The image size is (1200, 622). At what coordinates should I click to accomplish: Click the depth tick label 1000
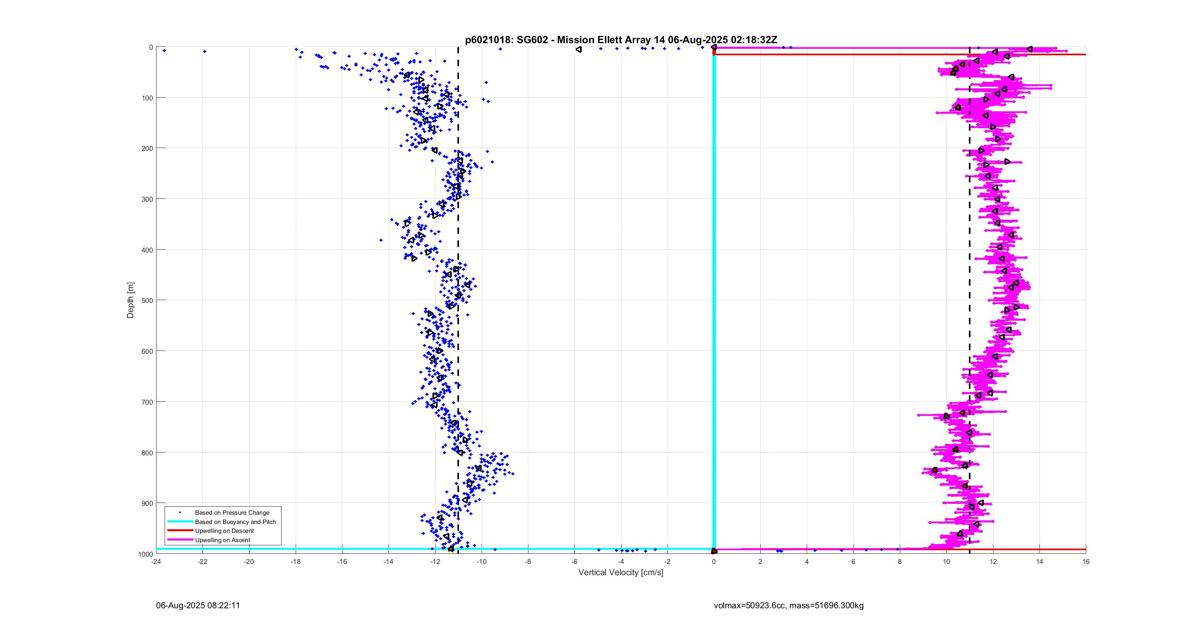[x=144, y=554]
